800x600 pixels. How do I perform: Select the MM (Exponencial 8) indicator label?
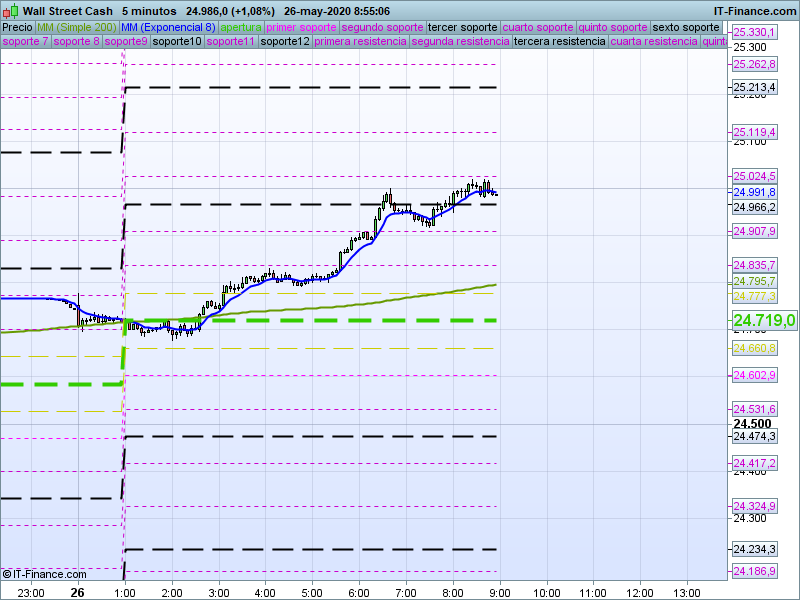[x=167, y=27]
